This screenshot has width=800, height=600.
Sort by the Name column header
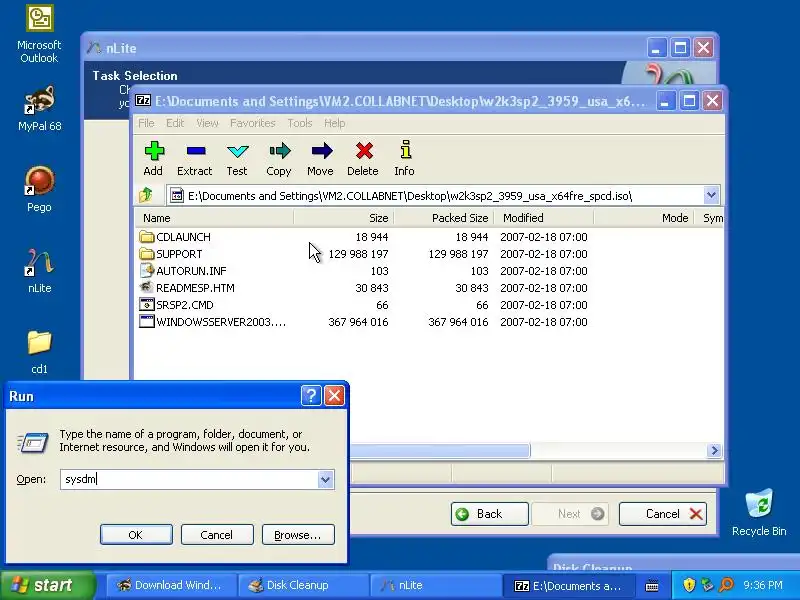(214, 218)
